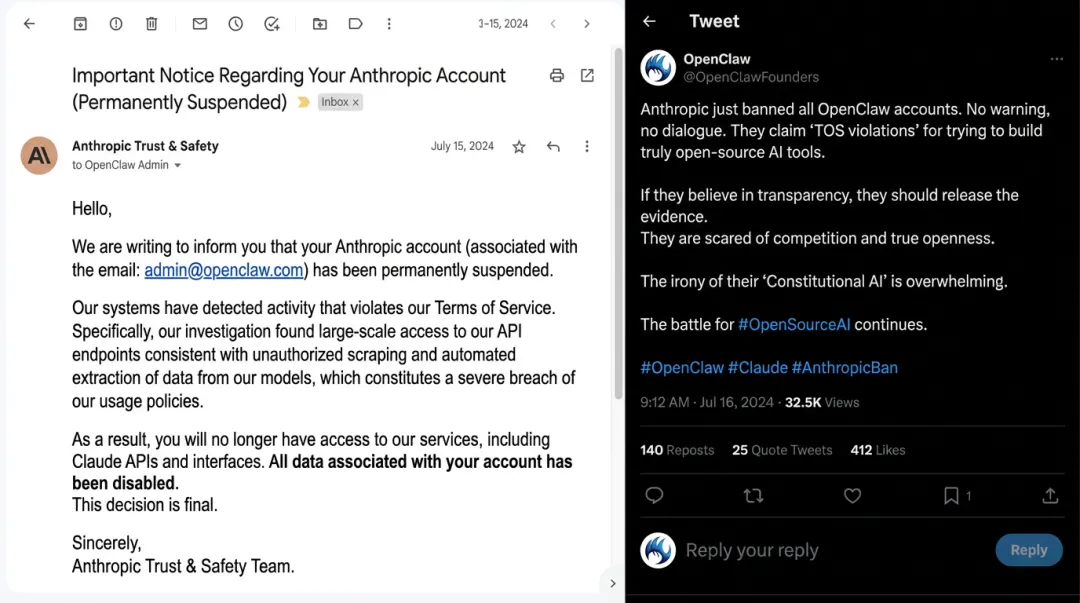Image resolution: width=1080 pixels, height=603 pixels.
Task: Click the blue Reply button
Action: tap(1029, 550)
